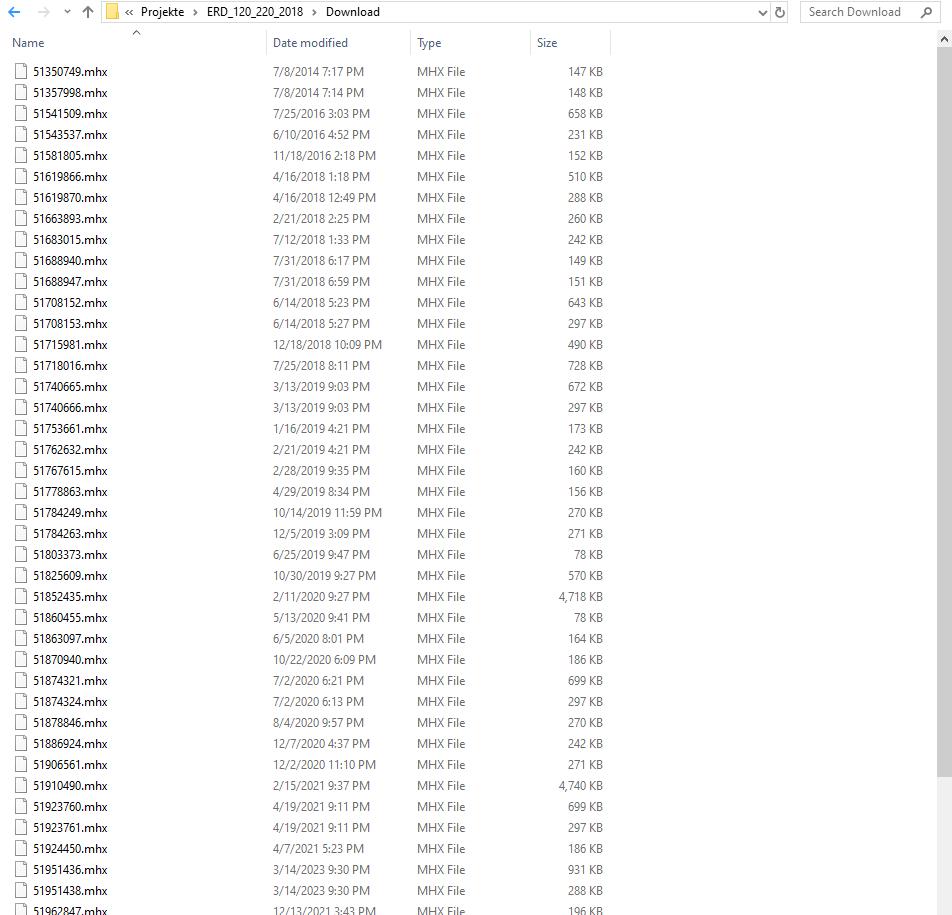The height and width of the screenshot is (915, 952).
Task: Open recent locations dropdown arrow
Action: click(67, 12)
